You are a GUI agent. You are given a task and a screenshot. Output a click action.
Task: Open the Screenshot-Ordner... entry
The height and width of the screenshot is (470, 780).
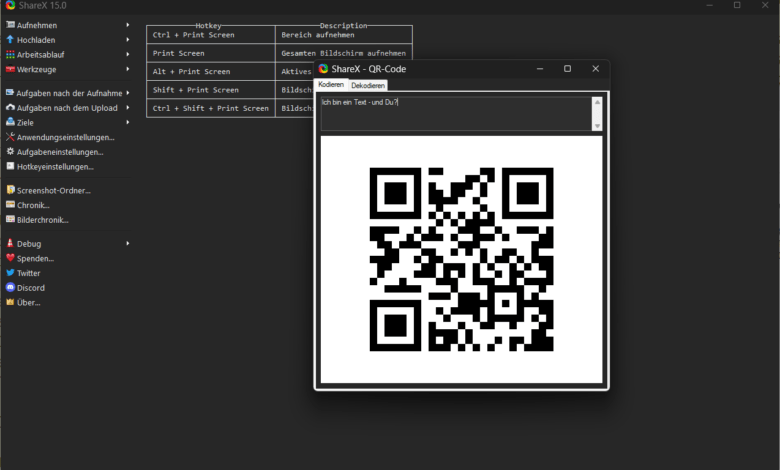(x=54, y=190)
